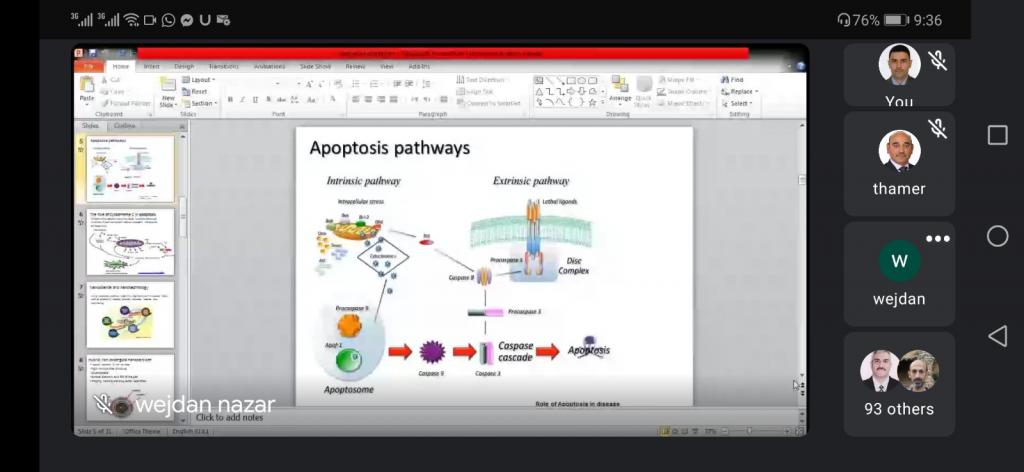Click the New Slide icon
Image resolution: width=1024 pixels, height=472 pixels.
[168, 91]
